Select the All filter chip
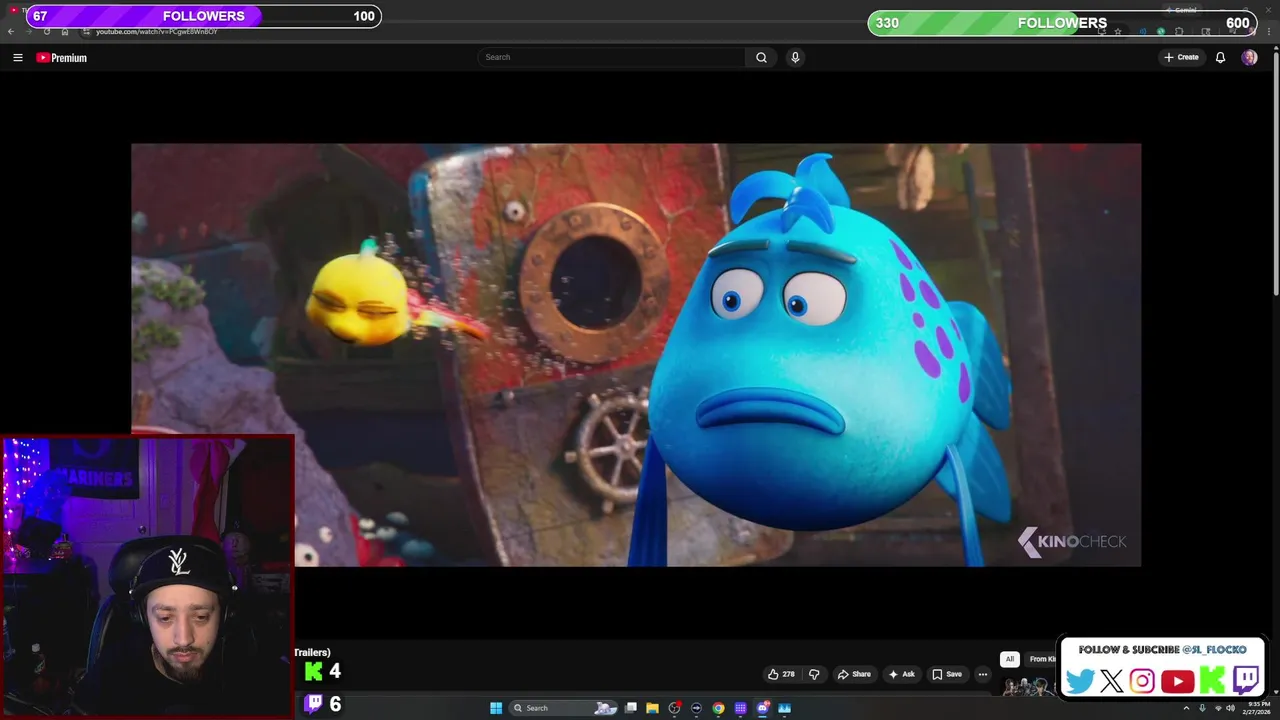 1010,659
